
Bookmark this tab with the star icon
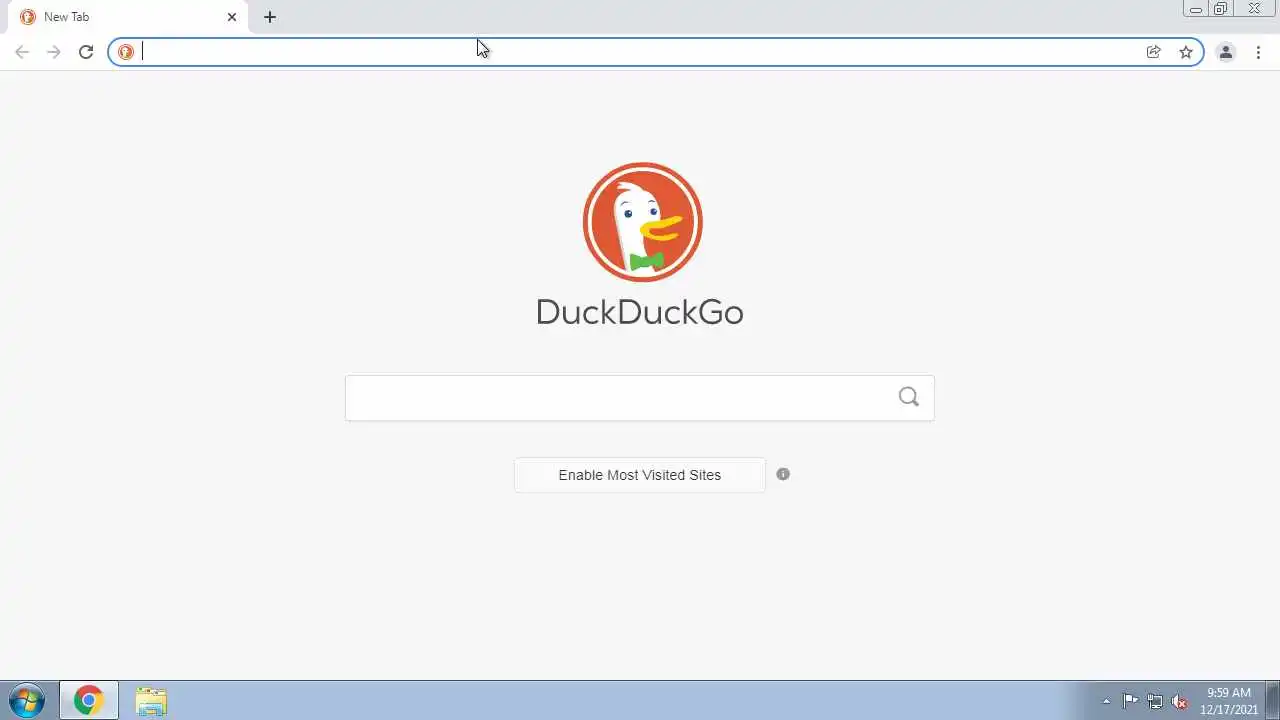[1186, 52]
